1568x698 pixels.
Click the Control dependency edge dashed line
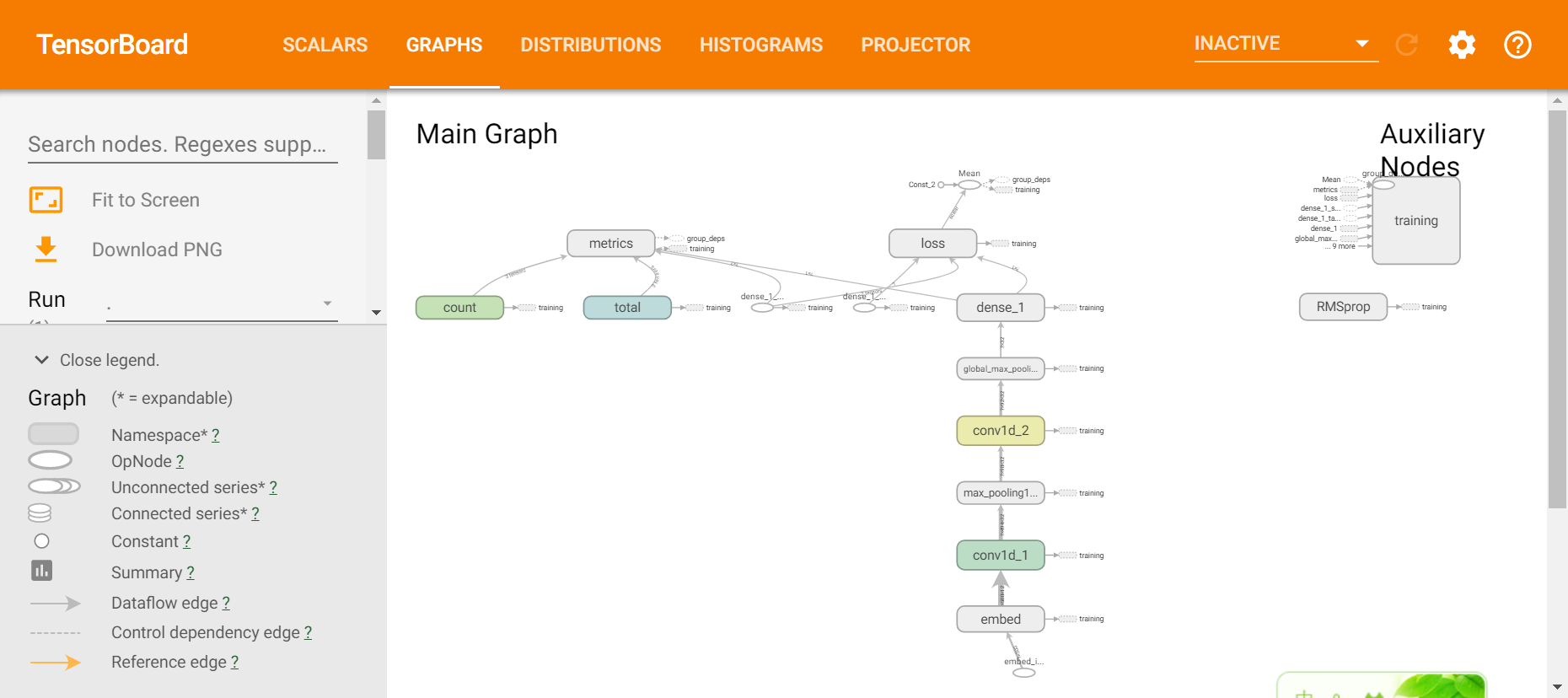pyautogui.click(x=55, y=632)
